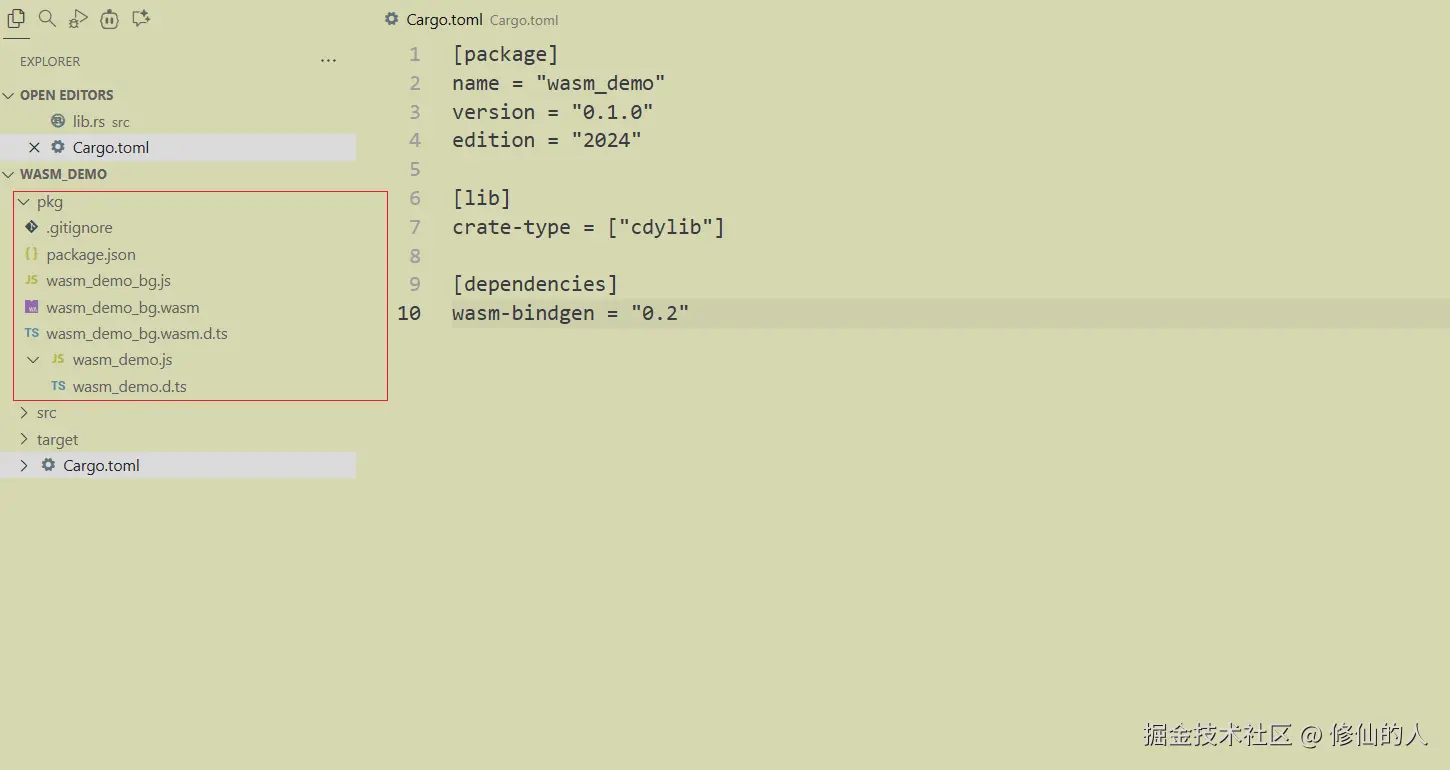
Task: Open the robot-face AI assistant panel
Action: tap(110, 18)
